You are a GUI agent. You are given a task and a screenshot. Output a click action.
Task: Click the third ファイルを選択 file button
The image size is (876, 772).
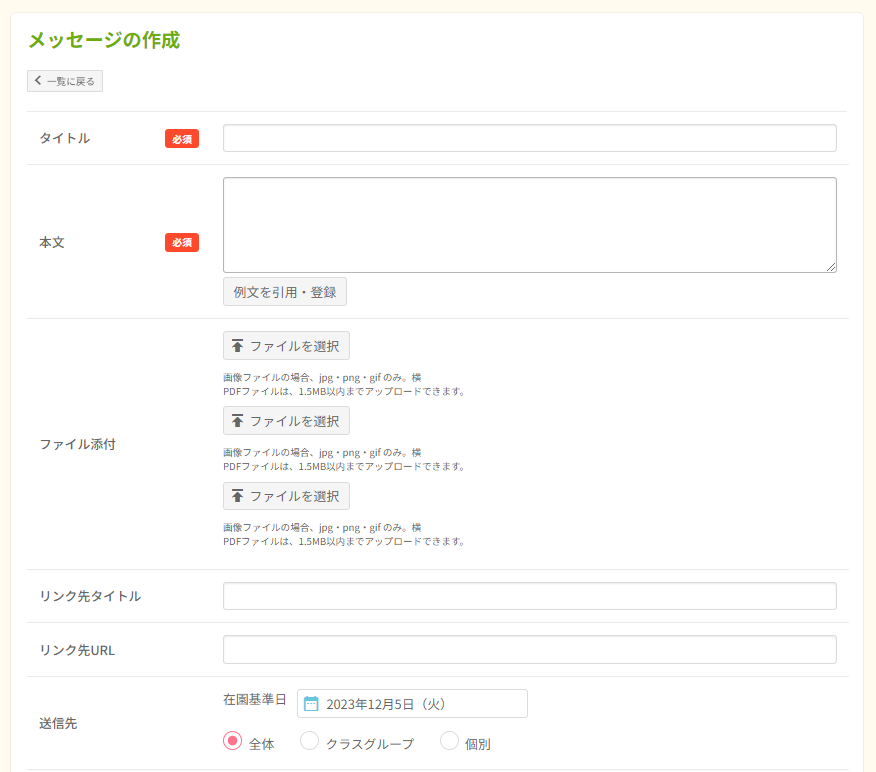coord(286,495)
